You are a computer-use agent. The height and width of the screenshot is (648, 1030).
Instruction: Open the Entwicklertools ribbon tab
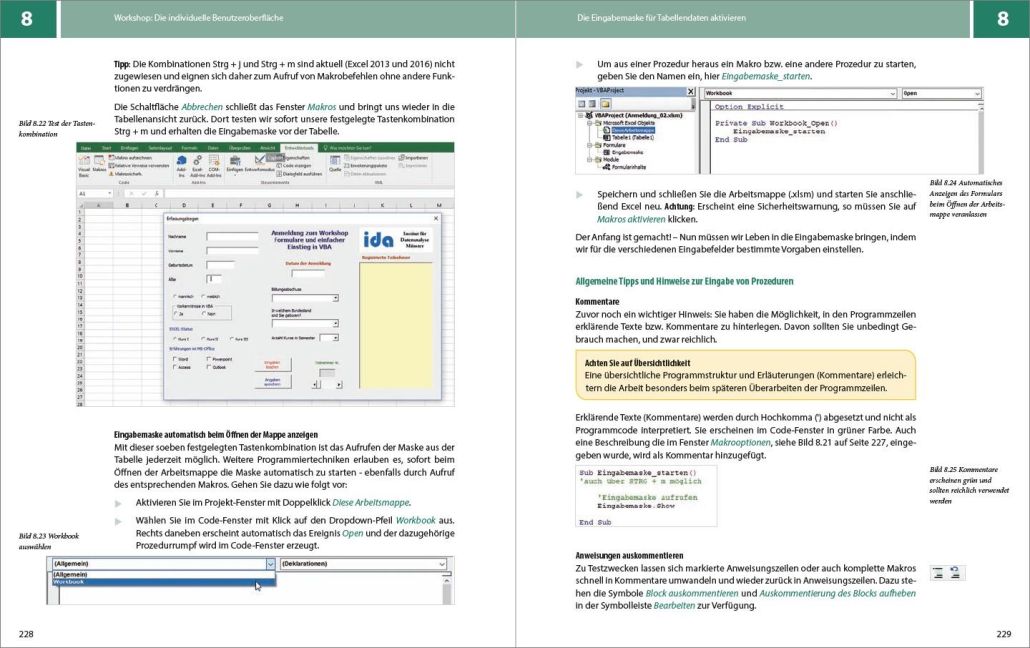[x=297, y=147]
